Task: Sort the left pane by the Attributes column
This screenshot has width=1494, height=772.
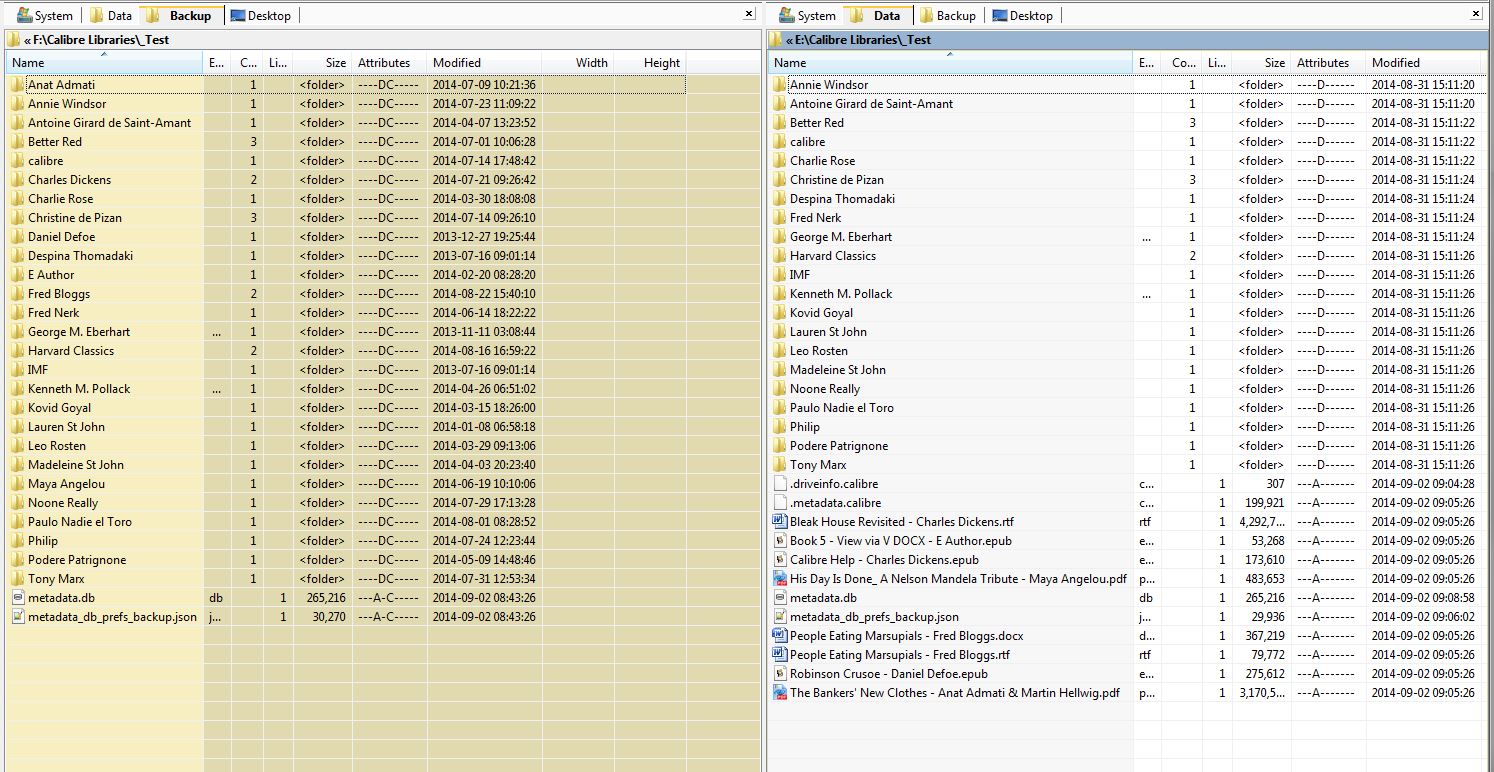Action: coord(388,63)
